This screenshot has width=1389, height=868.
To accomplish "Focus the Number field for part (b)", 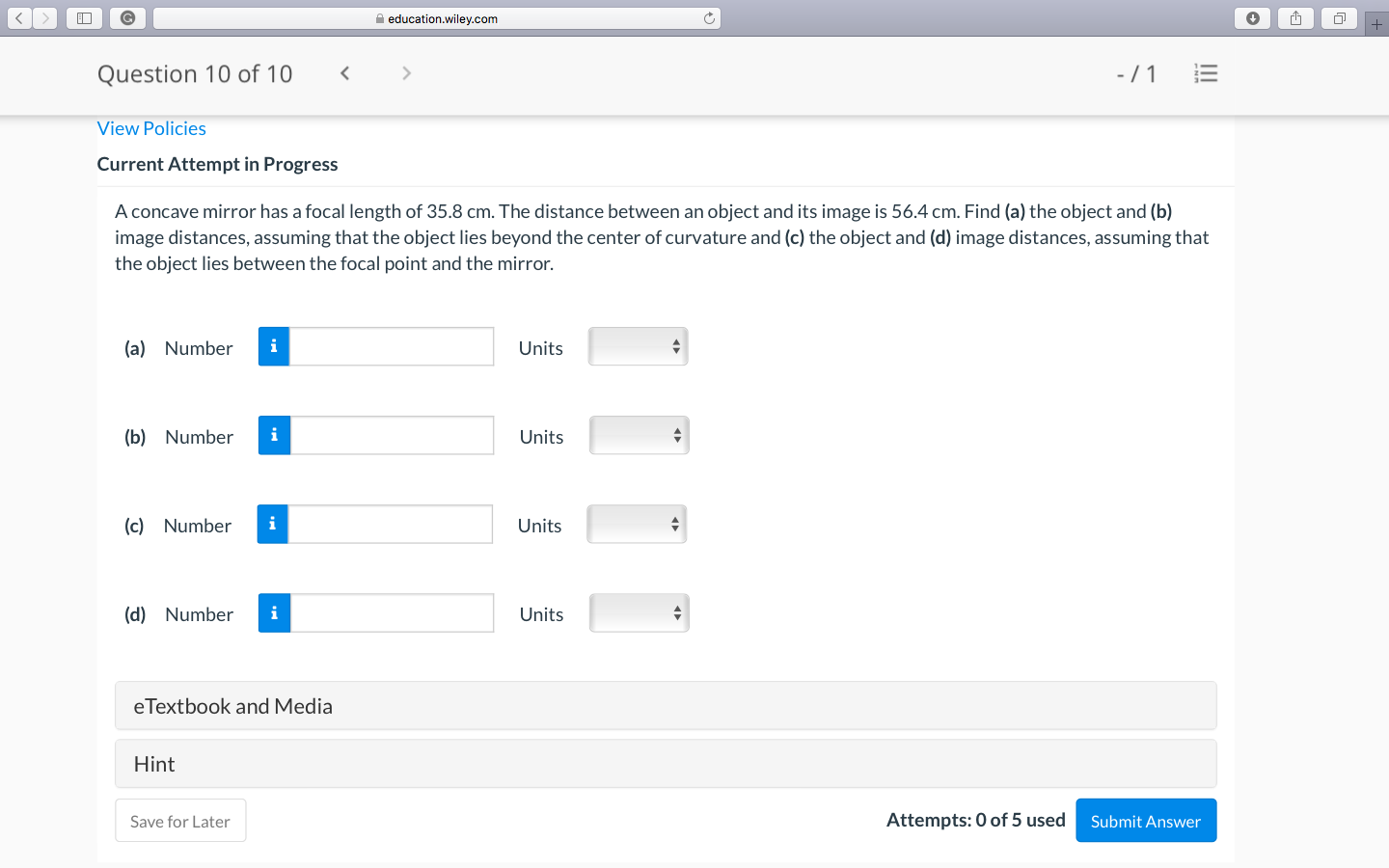I will [x=392, y=435].
